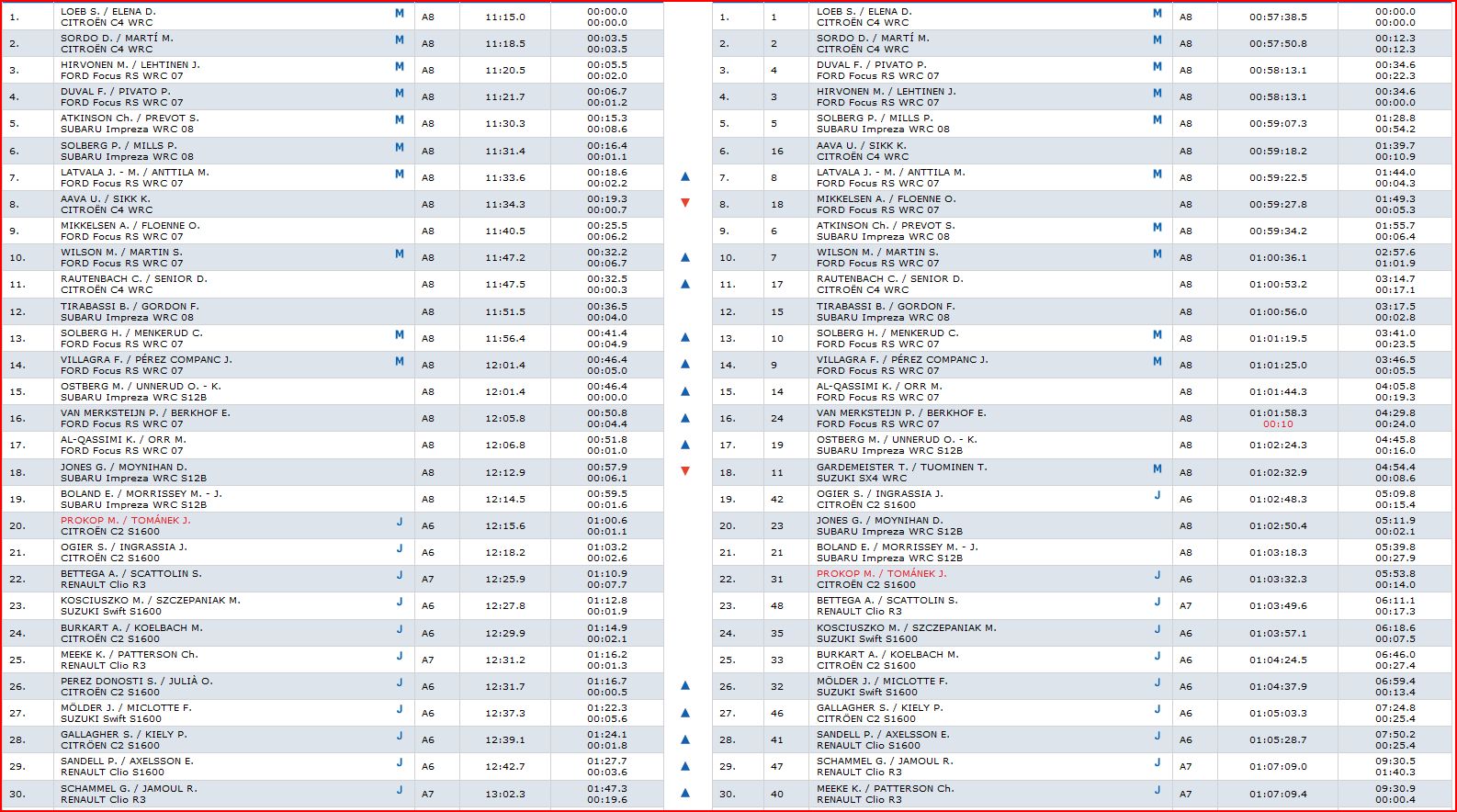1457x812 pixels.
Task: Click the M icon beside Villagra in left table
Action: [x=400, y=361]
